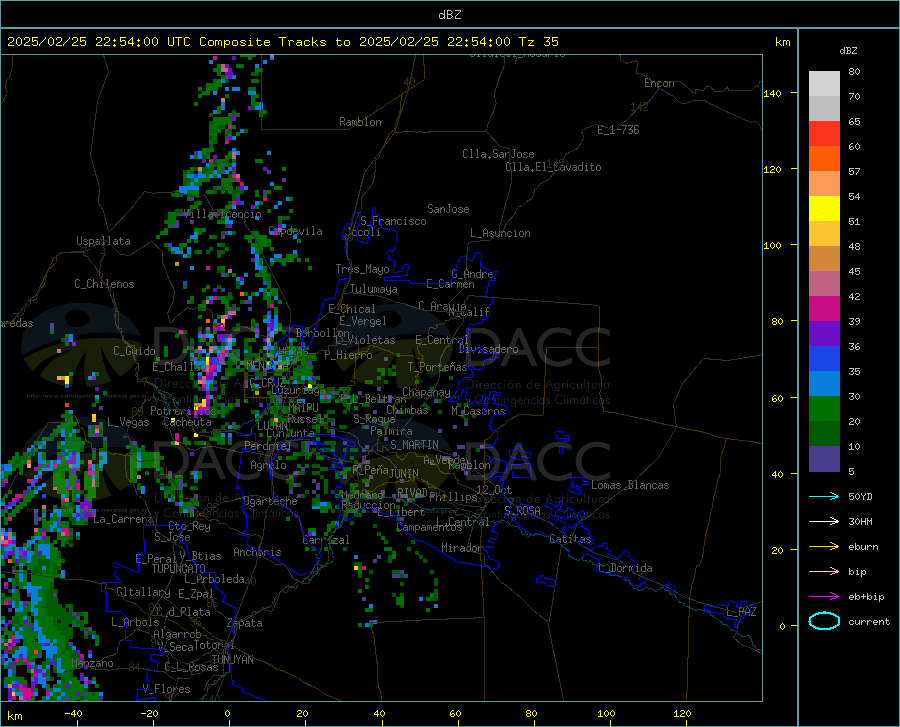The image size is (900, 727).
Task: Select the purple 36 dBZ color swatch
Action: [824, 334]
